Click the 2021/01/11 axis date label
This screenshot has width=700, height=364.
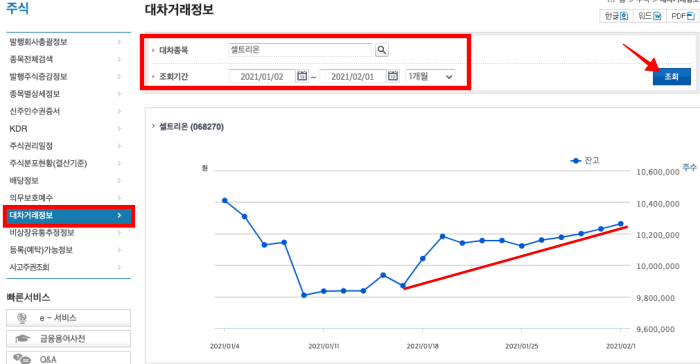[324, 346]
